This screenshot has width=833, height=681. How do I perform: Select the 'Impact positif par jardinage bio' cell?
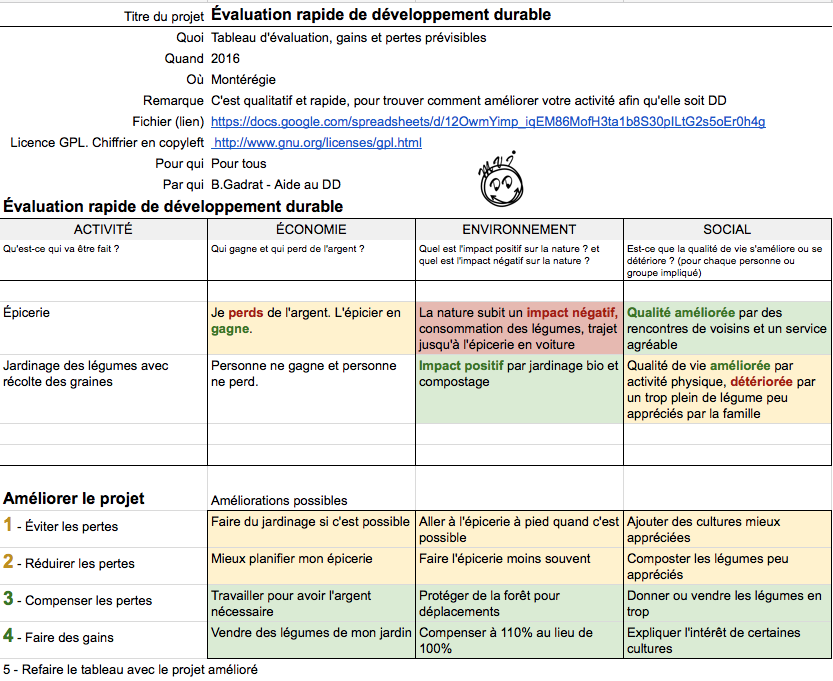coord(519,389)
